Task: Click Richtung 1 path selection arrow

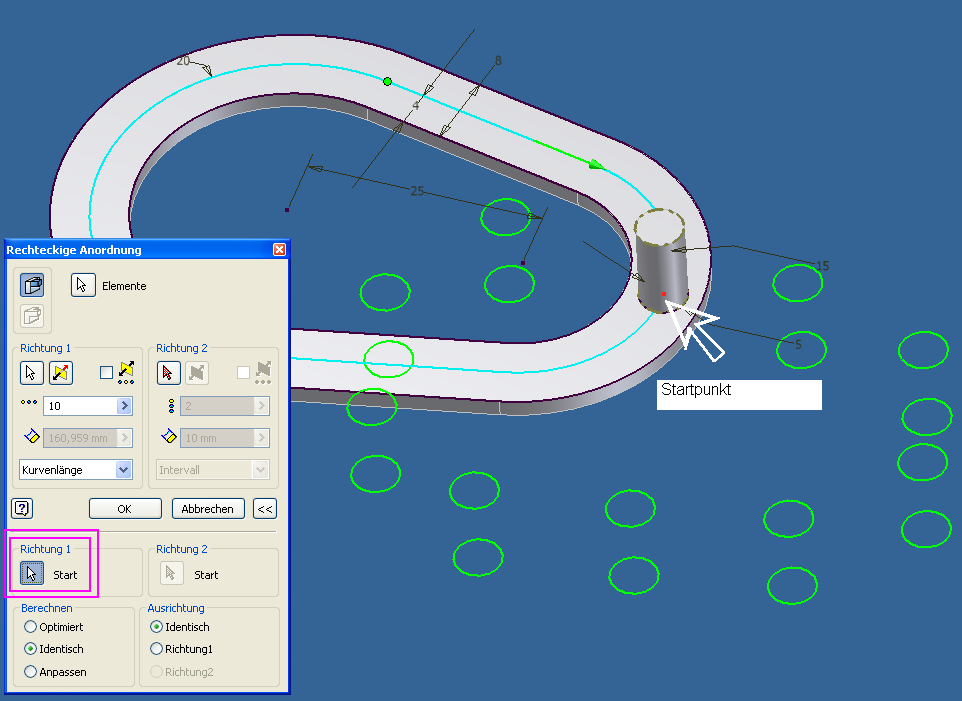Action: pyautogui.click(x=31, y=373)
